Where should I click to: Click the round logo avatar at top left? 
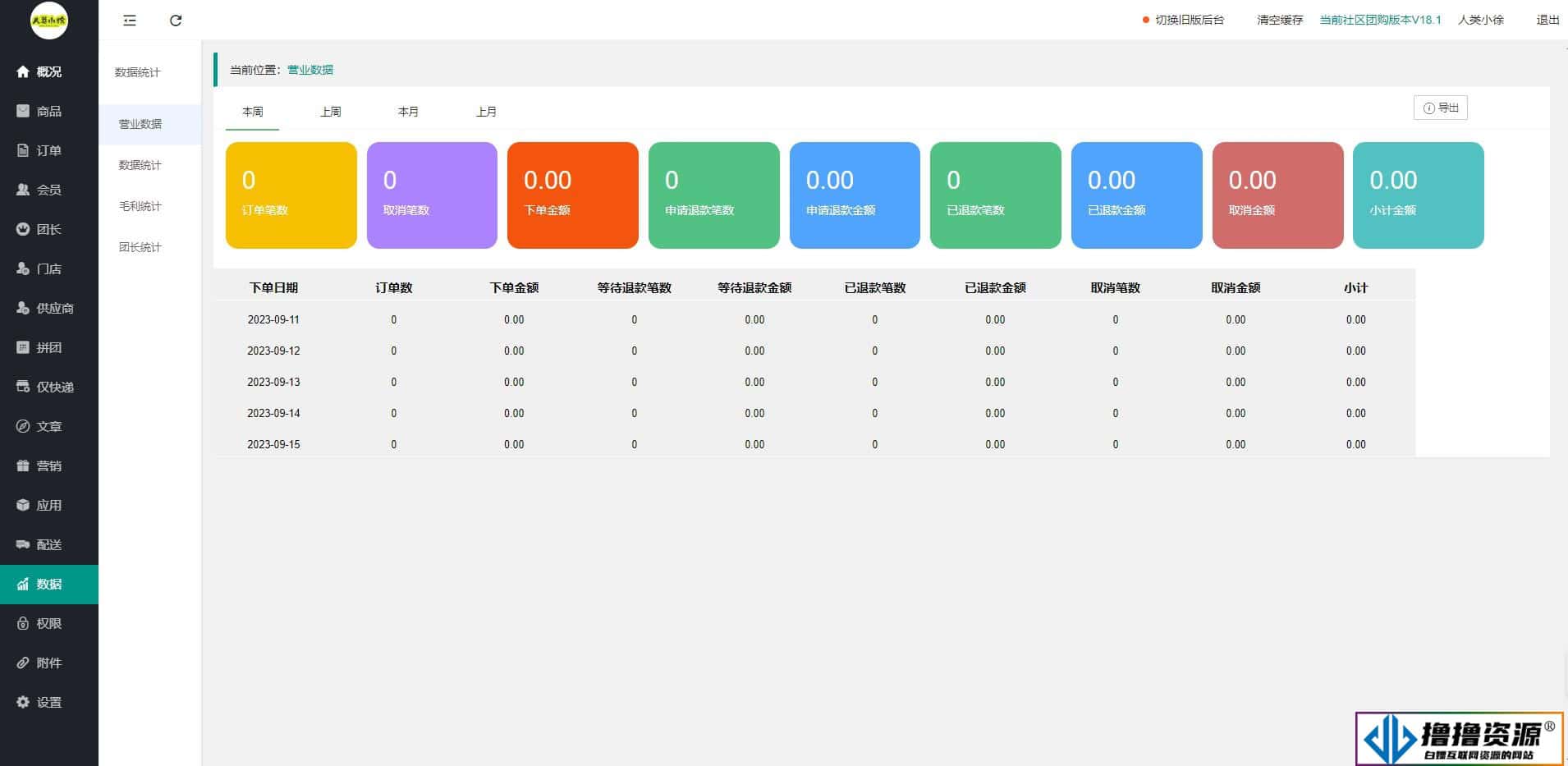[x=49, y=21]
